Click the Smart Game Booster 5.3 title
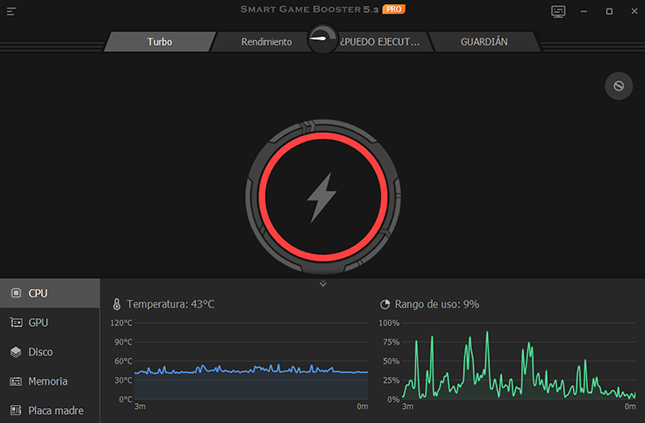Screen dimensions: 645x423 pyautogui.click(x=309, y=9)
